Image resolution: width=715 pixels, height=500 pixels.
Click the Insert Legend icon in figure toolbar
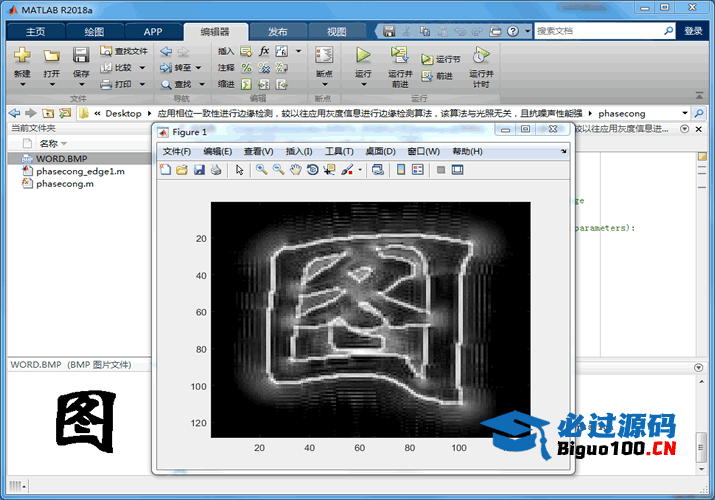417,170
